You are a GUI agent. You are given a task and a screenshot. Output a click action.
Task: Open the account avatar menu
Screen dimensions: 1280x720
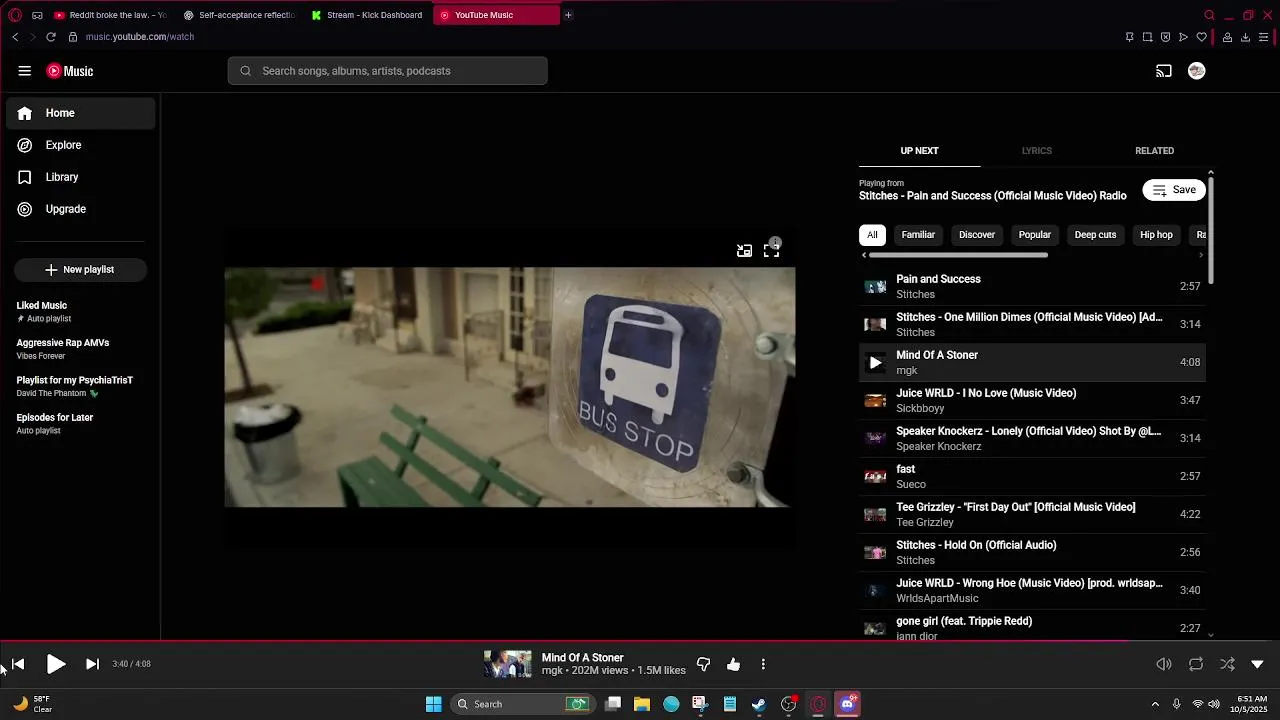[x=1196, y=71]
